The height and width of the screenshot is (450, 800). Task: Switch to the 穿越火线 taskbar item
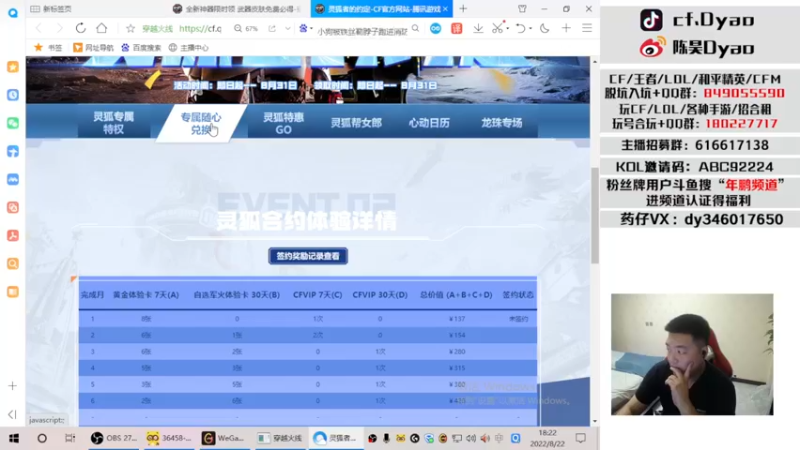(x=280, y=438)
